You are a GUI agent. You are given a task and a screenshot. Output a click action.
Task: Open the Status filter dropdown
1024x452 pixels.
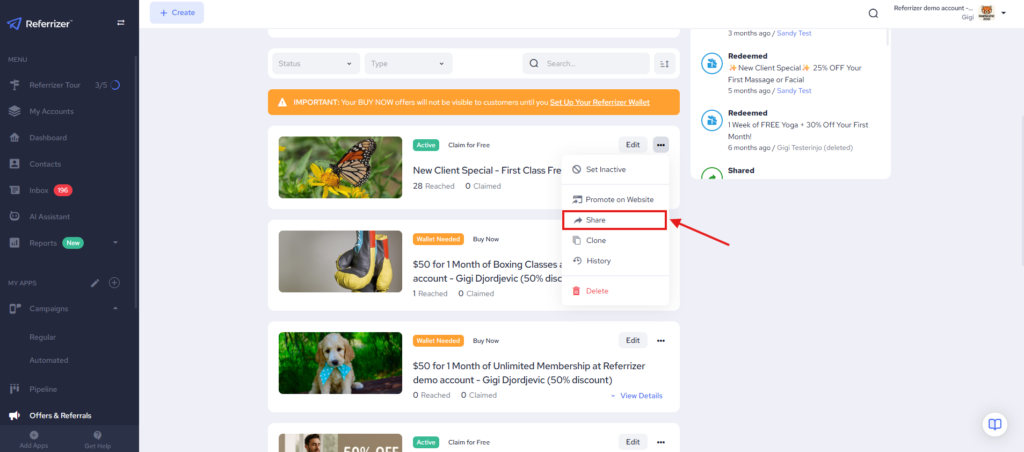[x=316, y=63]
